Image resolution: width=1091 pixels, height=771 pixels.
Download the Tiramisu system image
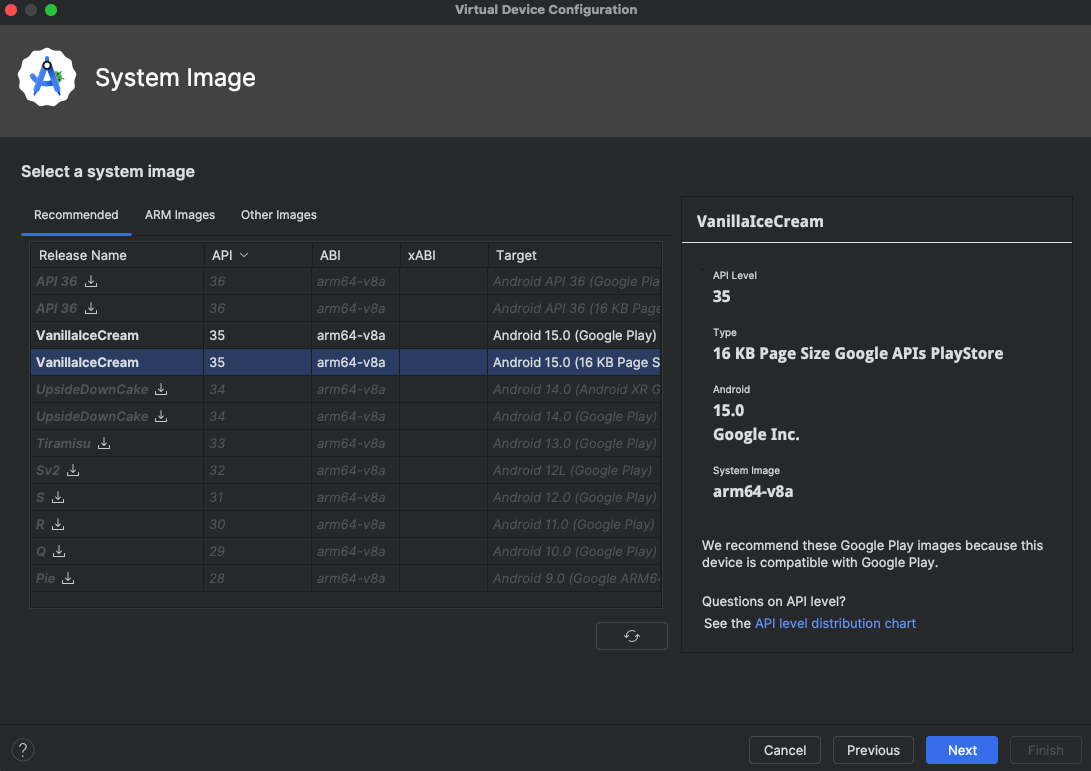pyautogui.click(x=104, y=443)
